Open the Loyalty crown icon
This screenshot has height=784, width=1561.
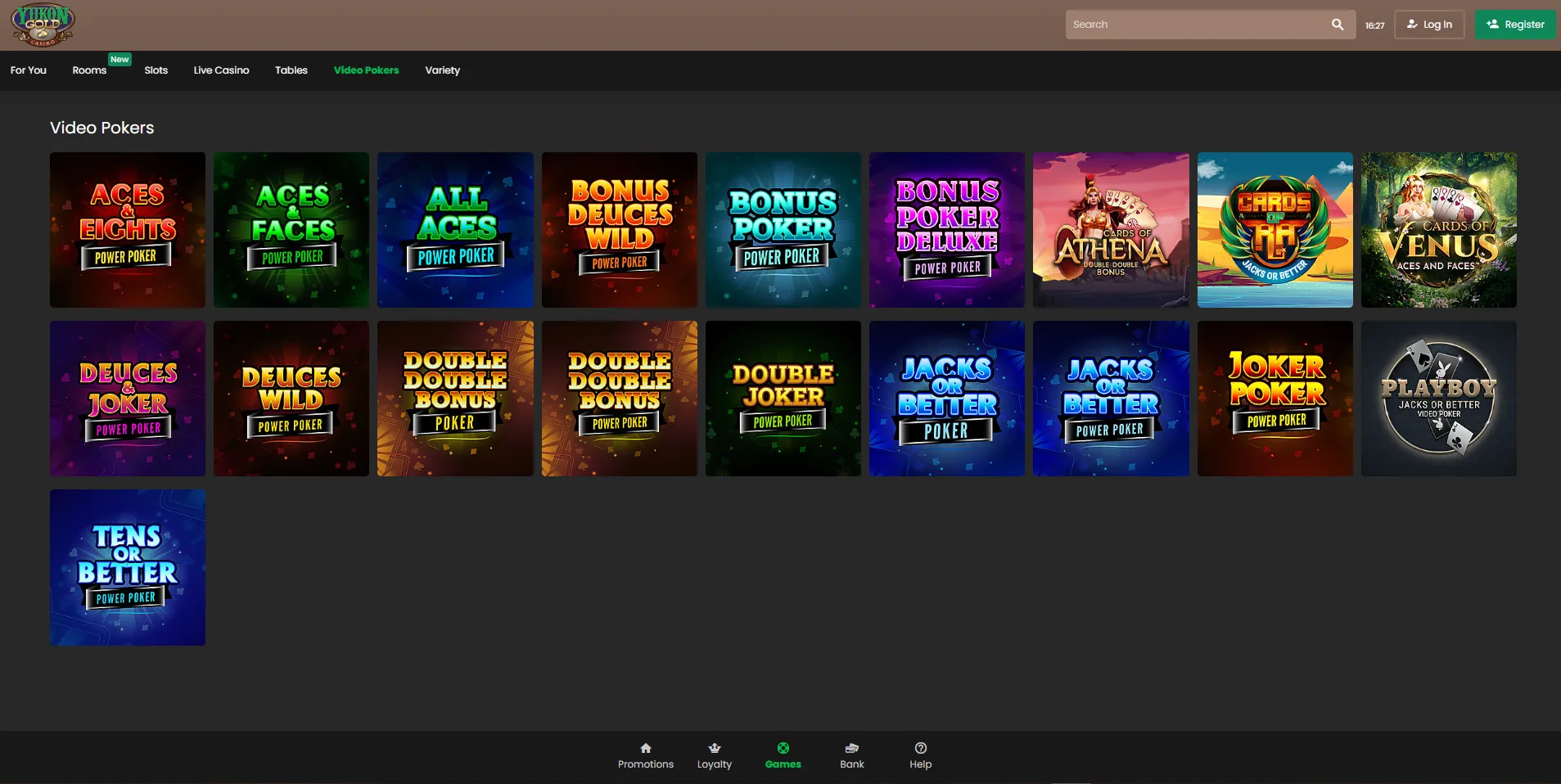[x=715, y=748]
